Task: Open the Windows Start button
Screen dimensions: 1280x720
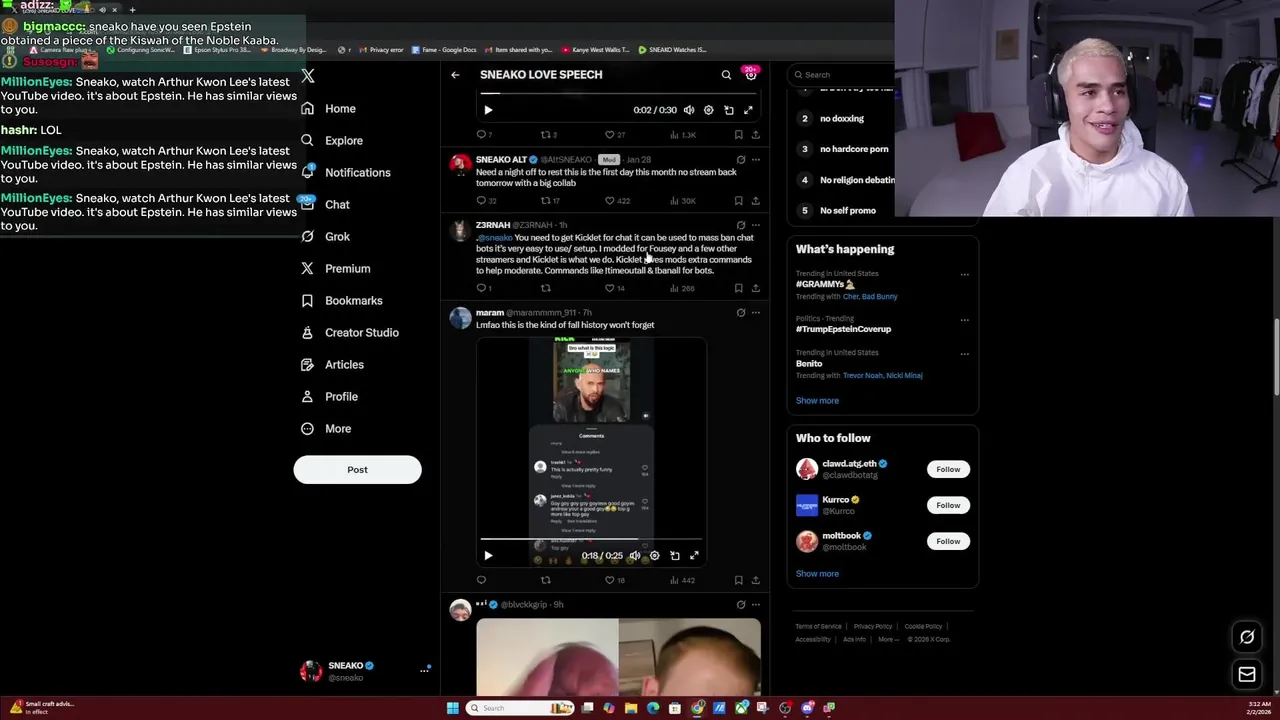Action: coord(452,708)
